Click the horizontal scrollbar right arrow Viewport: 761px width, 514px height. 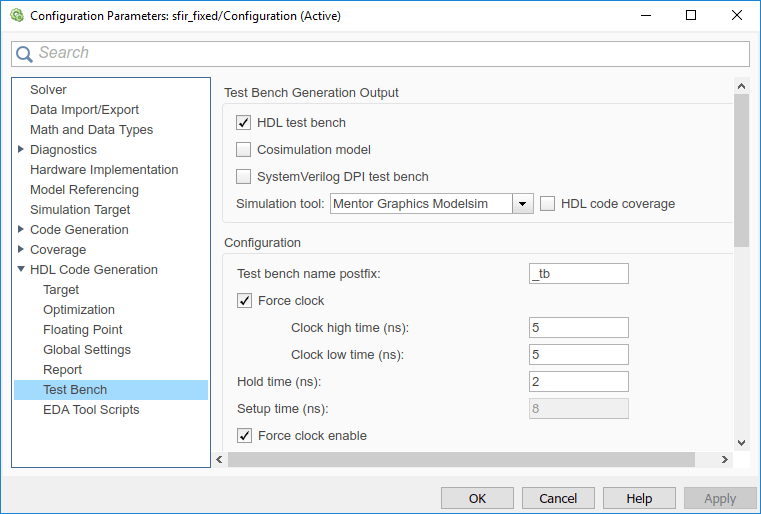click(x=725, y=459)
